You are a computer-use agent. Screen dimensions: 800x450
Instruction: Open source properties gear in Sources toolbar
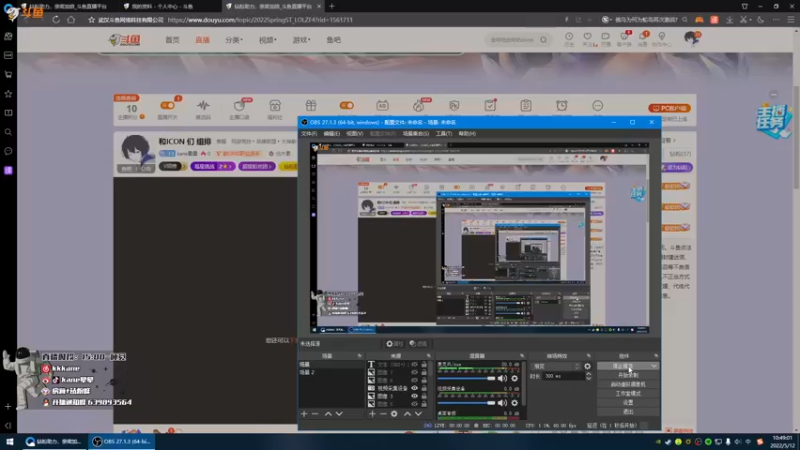click(x=394, y=414)
